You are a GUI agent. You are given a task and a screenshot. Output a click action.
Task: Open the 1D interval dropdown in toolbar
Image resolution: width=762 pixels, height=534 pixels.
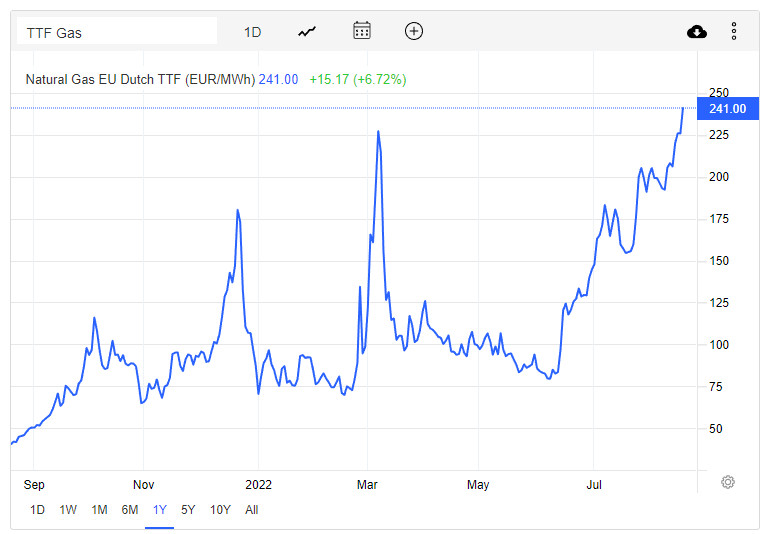coord(253,32)
